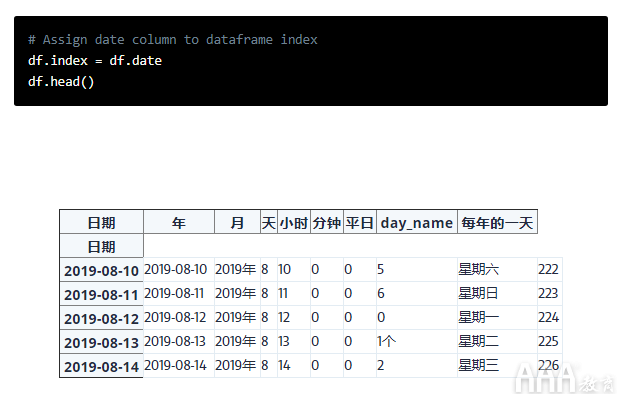625x399 pixels.
Task: Click the 平日 column header
Action: pos(360,222)
